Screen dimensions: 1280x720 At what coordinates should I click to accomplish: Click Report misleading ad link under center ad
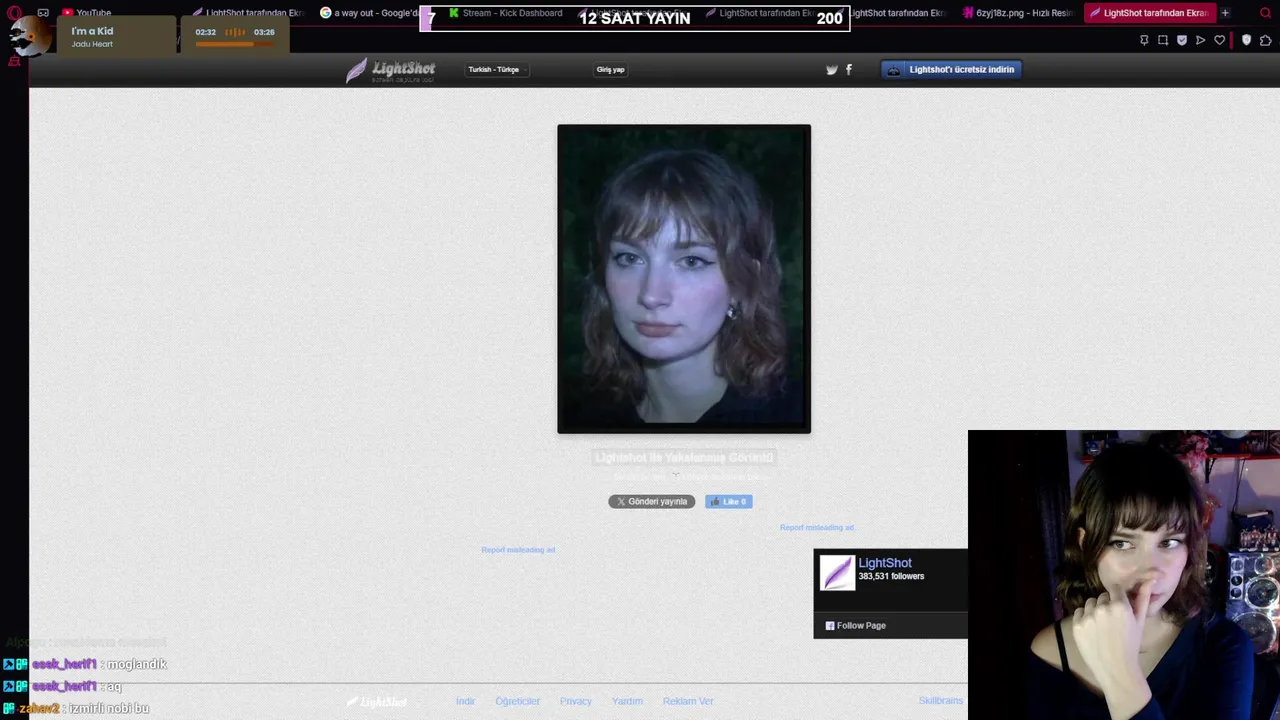coord(518,550)
